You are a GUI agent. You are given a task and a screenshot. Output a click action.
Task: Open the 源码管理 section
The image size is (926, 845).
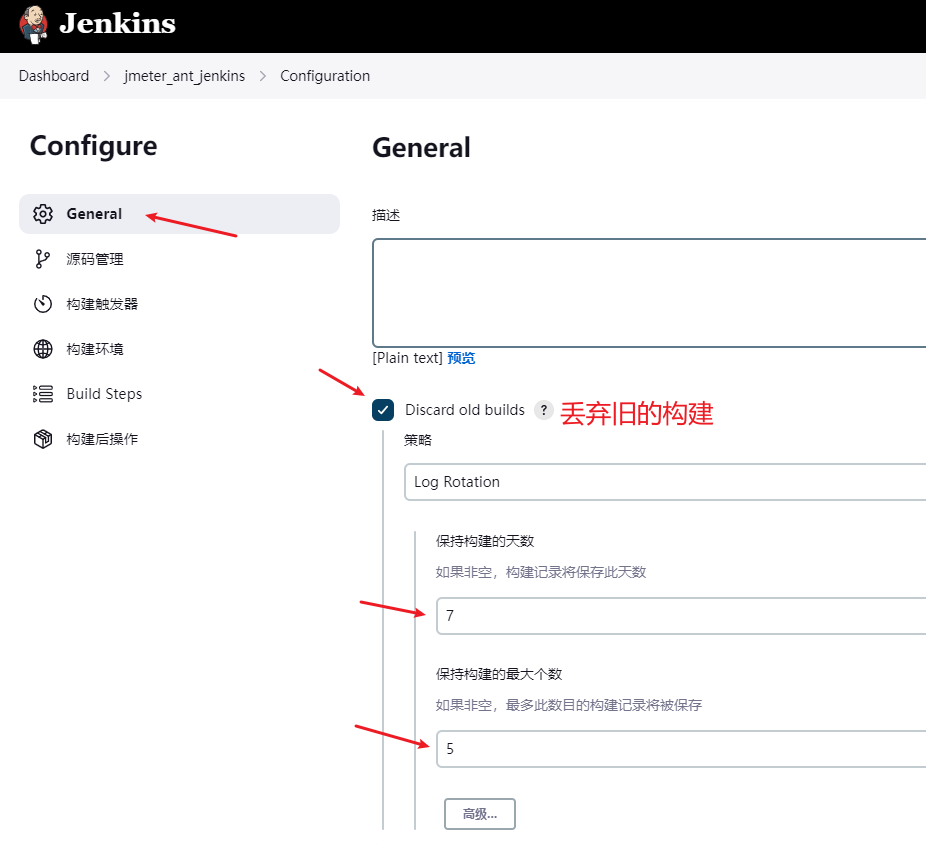(94, 259)
